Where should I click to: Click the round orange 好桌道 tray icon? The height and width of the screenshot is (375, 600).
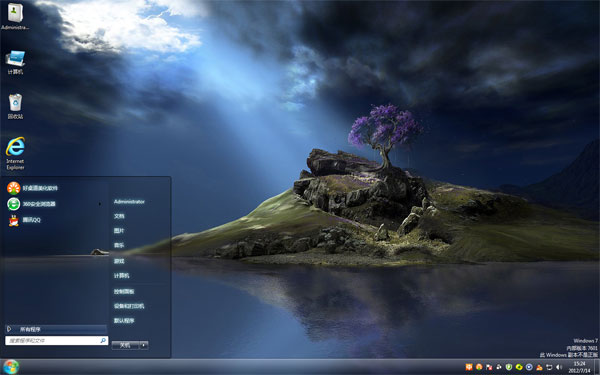point(479,367)
